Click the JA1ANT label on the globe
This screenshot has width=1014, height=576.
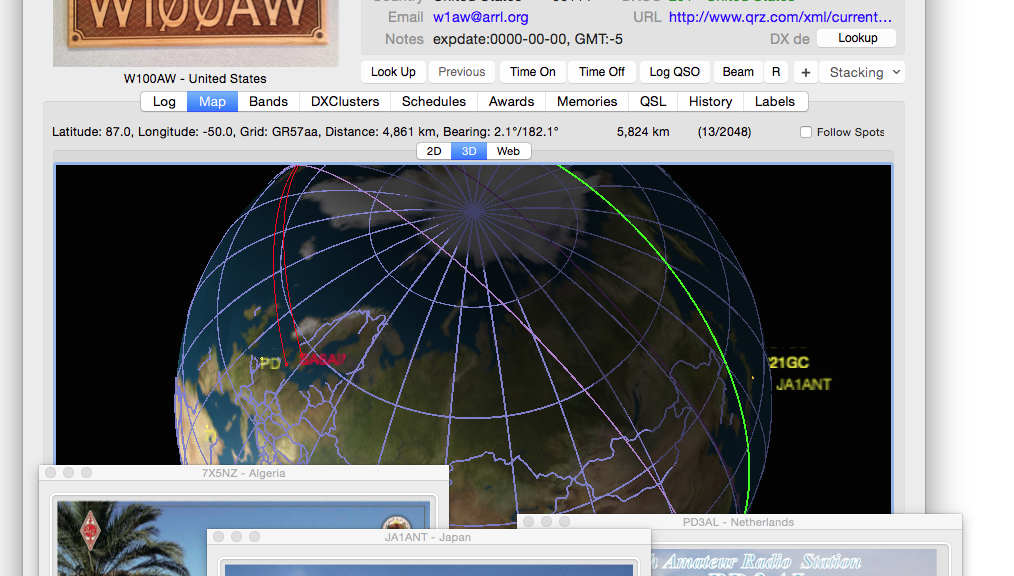point(803,385)
